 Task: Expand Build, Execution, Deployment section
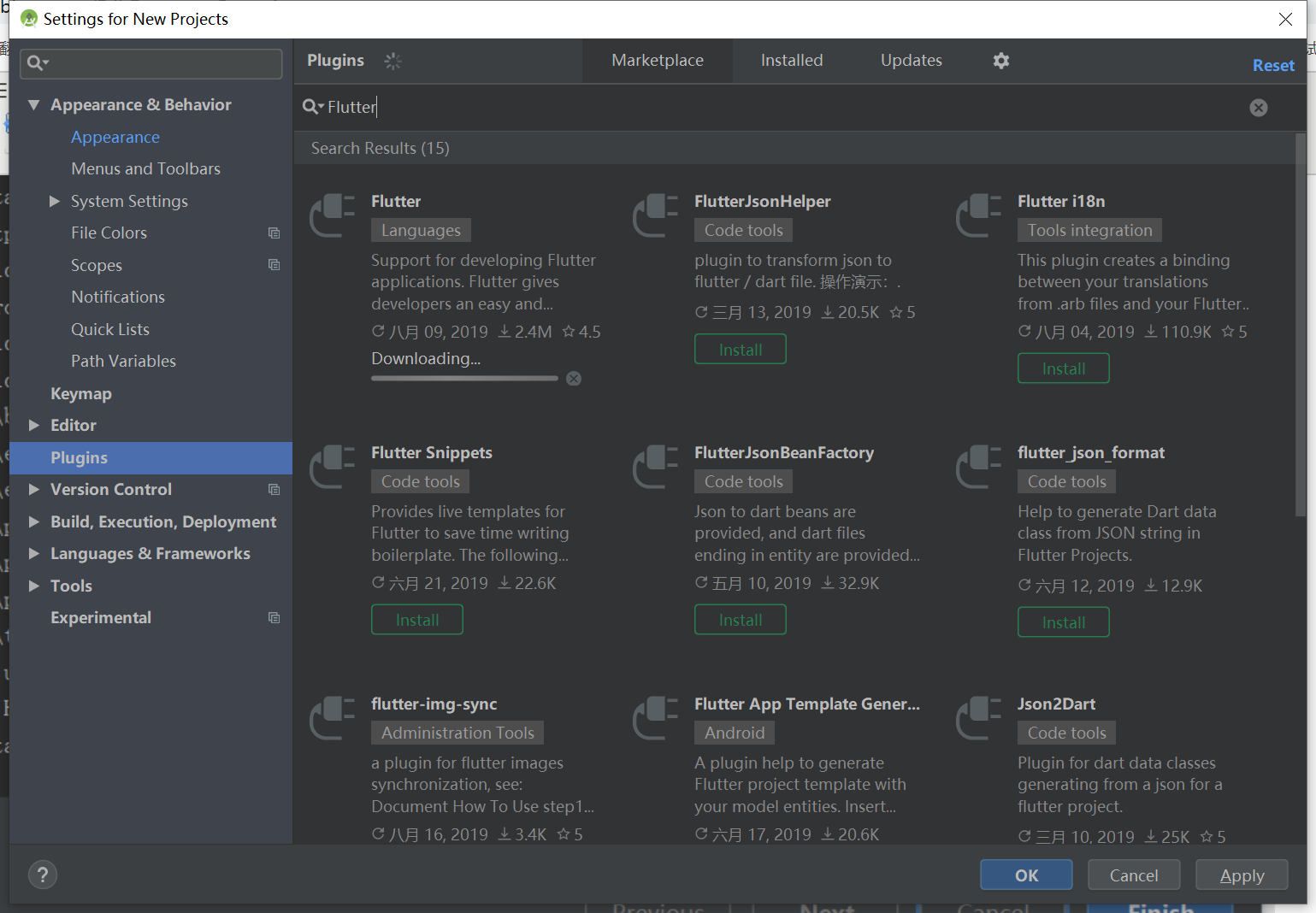pos(34,521)
